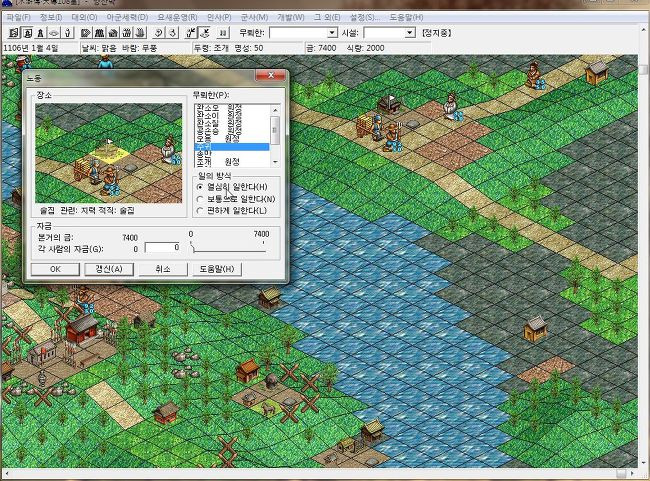Click the striped arrow flag toolbar icon
The image size is (650, 481).
(86, 32)
